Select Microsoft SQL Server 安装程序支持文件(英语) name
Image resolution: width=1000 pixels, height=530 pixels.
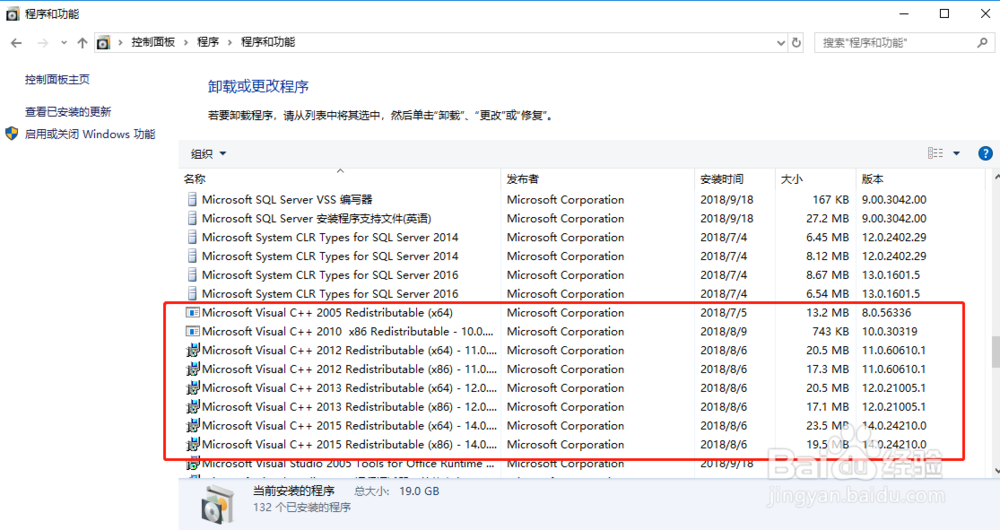point(316,219)
